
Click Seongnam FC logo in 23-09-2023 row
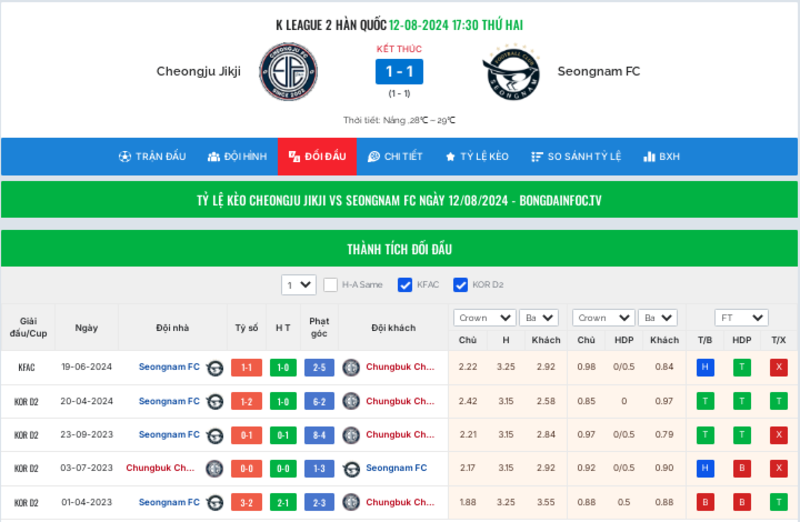tap(214, 435)
